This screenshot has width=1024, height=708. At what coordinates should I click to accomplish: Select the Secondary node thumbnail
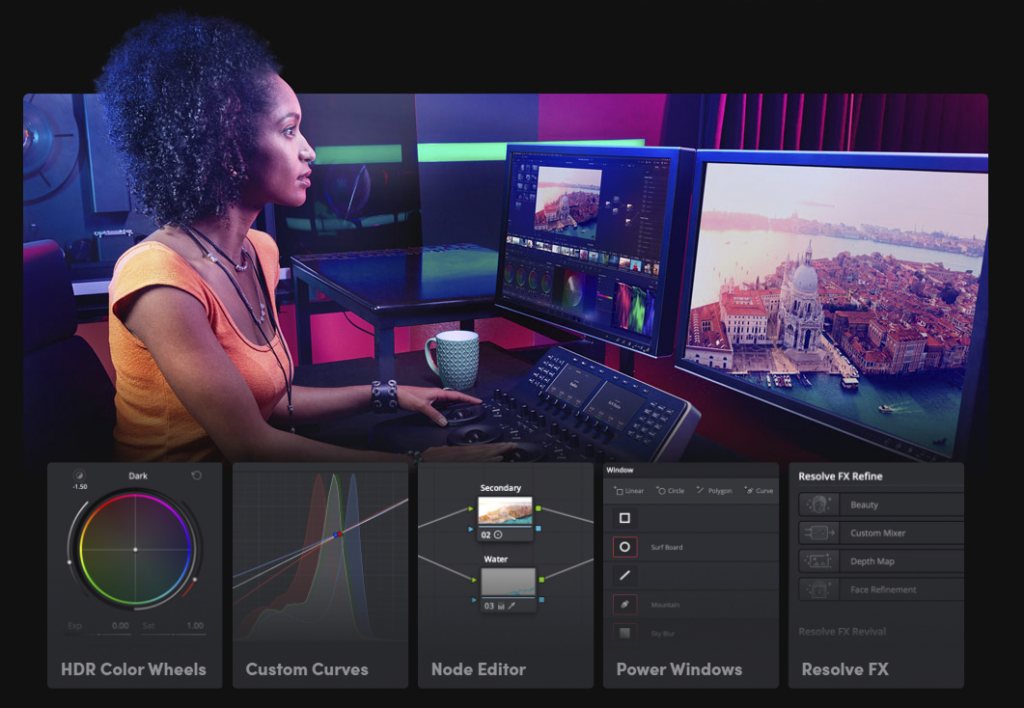(x=505, y=511)
